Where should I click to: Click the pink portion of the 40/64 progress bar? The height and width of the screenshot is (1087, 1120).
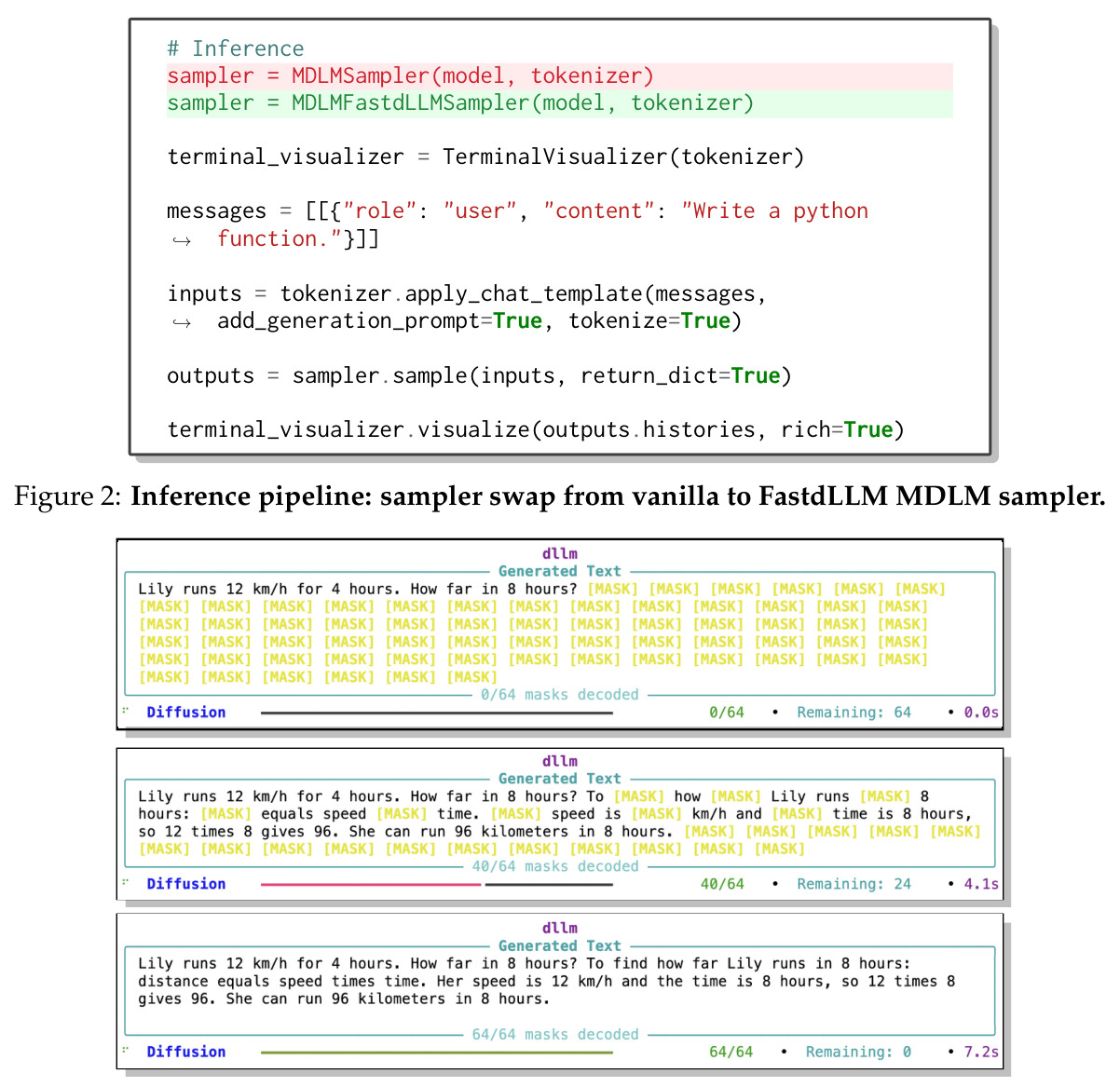click(371, 884)
